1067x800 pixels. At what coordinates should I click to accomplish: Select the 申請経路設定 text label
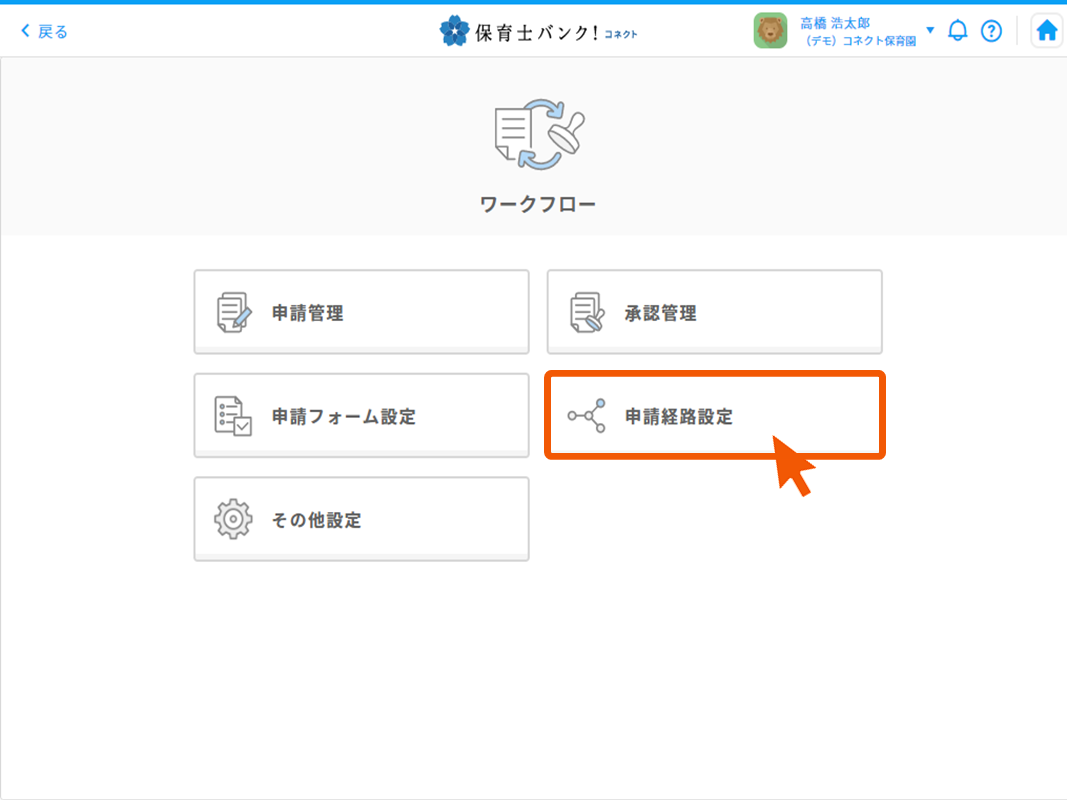point(679,417)
